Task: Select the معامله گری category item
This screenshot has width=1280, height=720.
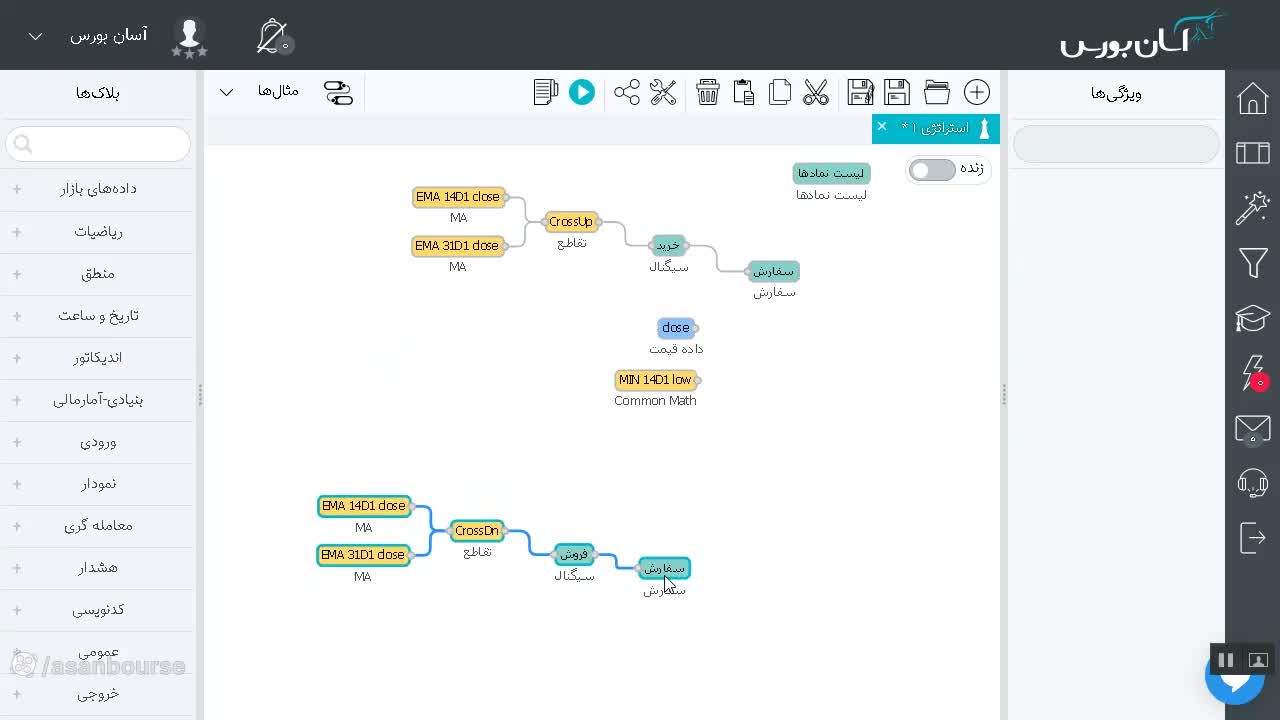Action: point(97,526)
